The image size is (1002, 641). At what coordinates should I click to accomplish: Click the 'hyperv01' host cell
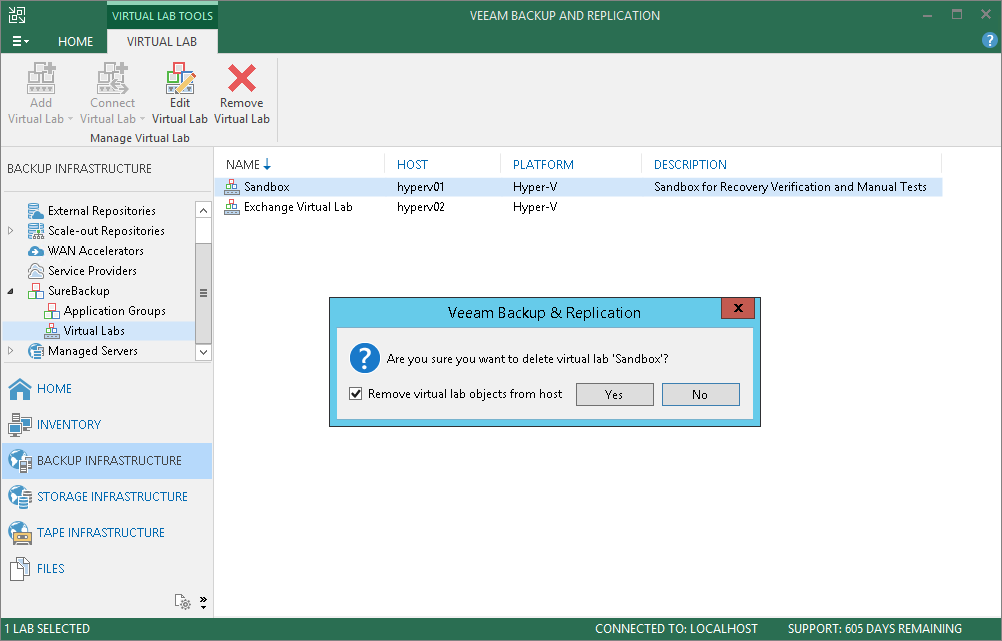[x=420, y=187]
